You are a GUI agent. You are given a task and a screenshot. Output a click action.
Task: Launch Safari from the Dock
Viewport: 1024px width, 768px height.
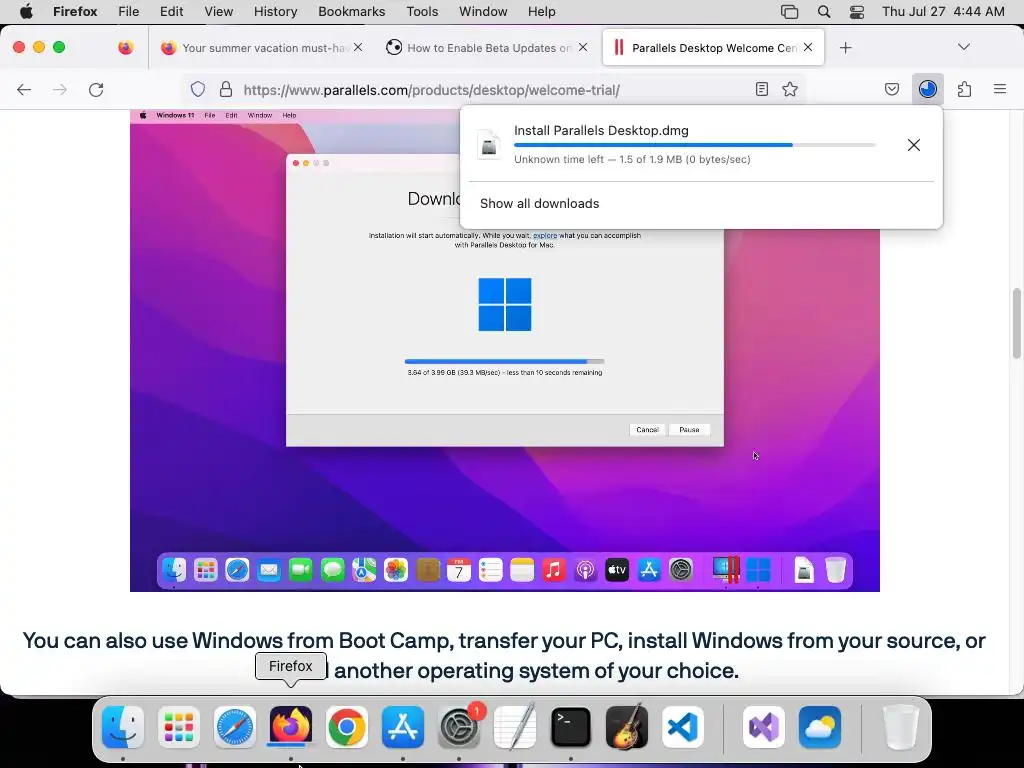234,727
